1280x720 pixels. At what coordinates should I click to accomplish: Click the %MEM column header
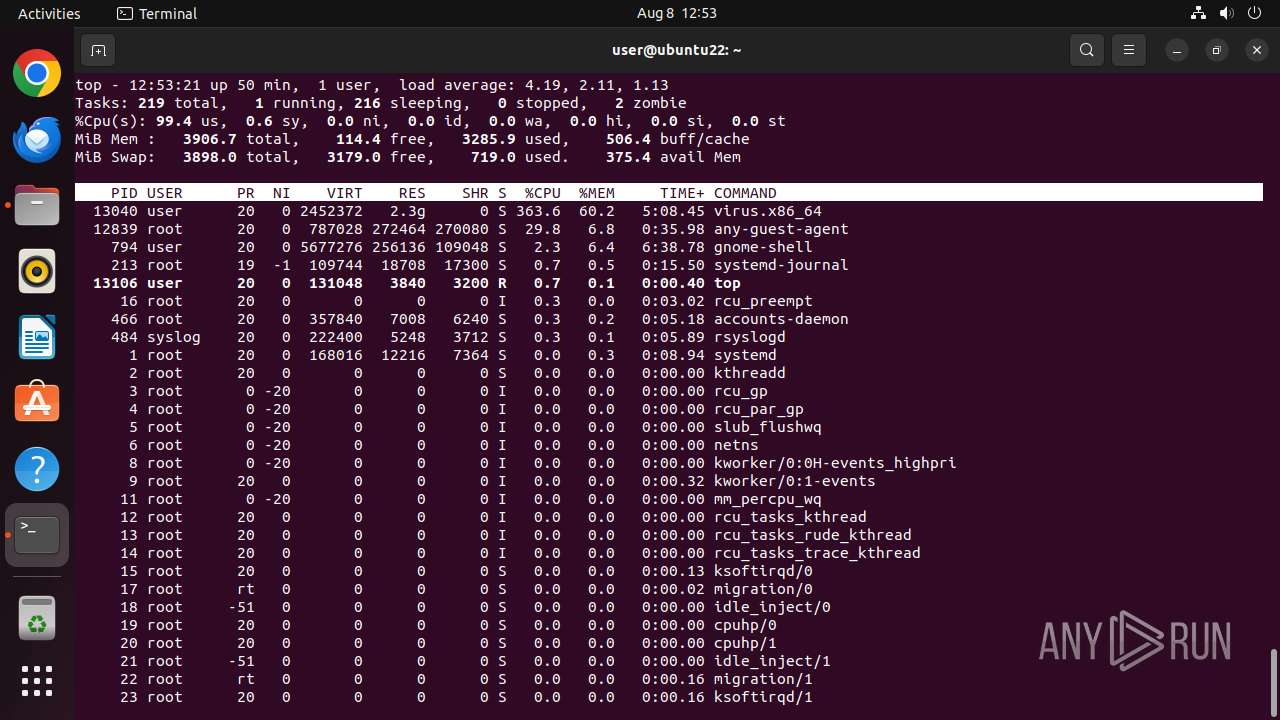[x=596, y=193]
